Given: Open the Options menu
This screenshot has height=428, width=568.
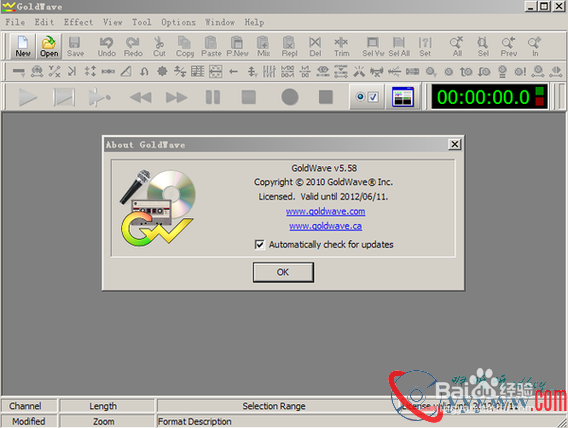Looking at the screenshot, I should [x=178, y=22].
